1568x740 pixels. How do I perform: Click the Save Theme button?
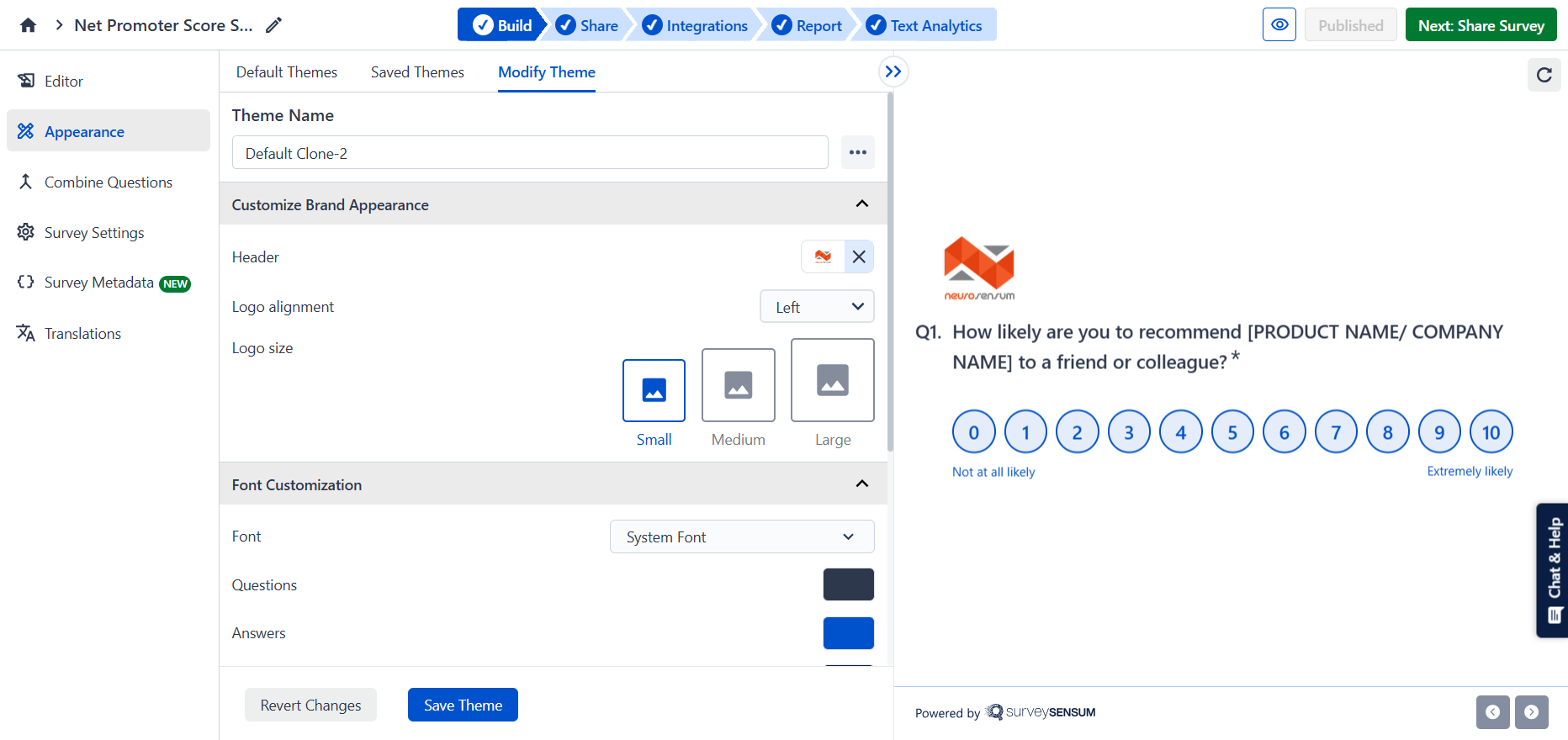pos(463,705)
